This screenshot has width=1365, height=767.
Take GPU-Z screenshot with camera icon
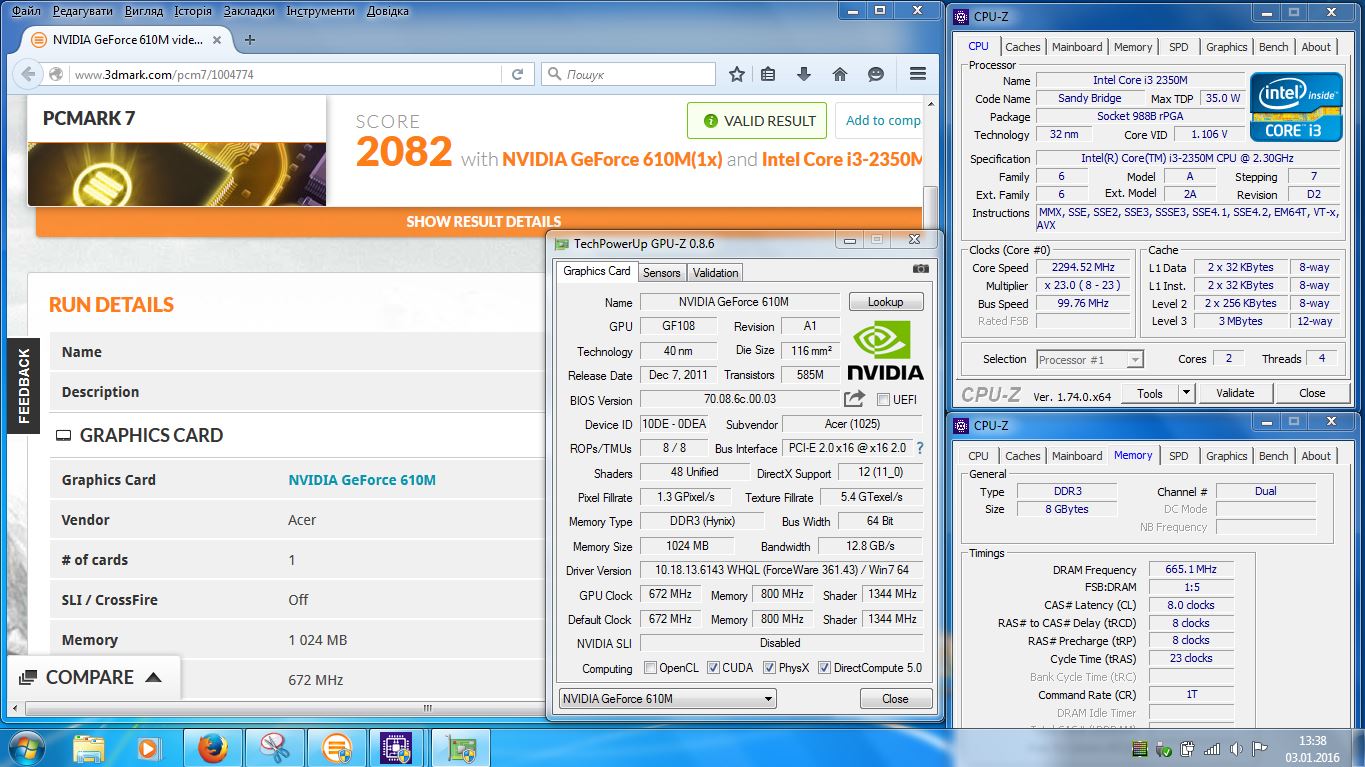pyautogui.click(x=920, y=269)
